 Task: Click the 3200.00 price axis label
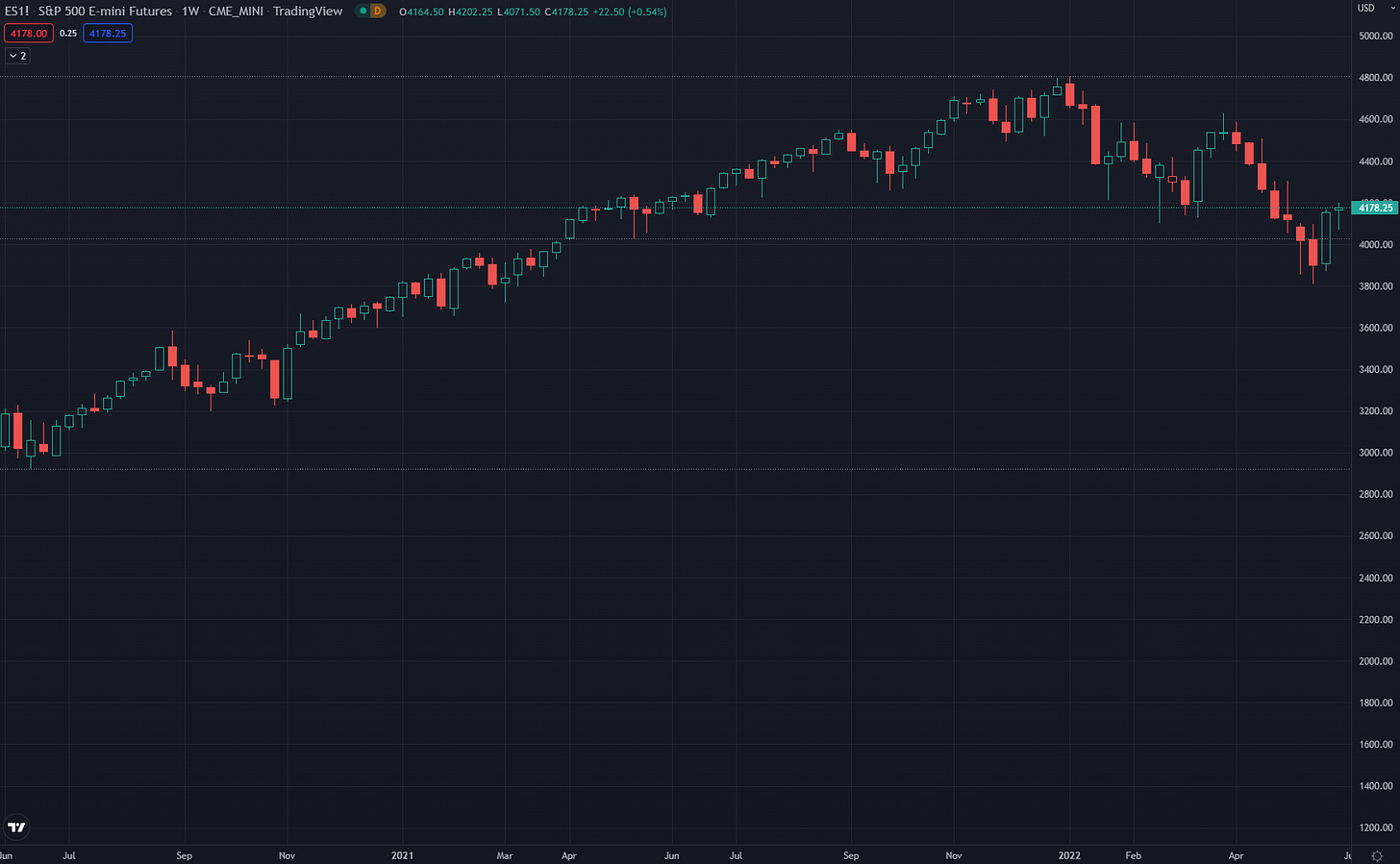pyautogui.click(x=1375, y=411)
